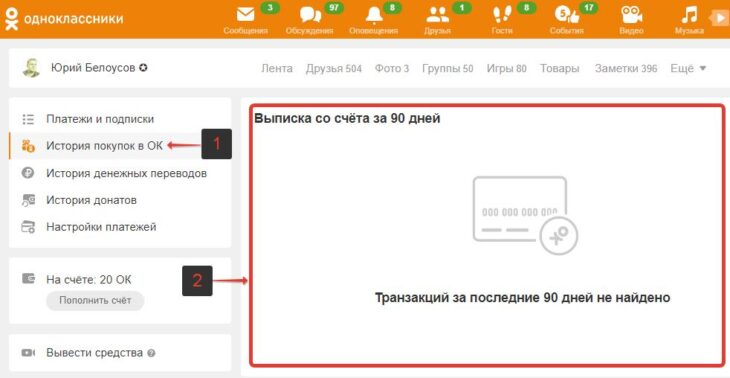The height and width of the screenshot is (378, 730).
Task: Select История покупок в ОК
Action: coord(105,146)
